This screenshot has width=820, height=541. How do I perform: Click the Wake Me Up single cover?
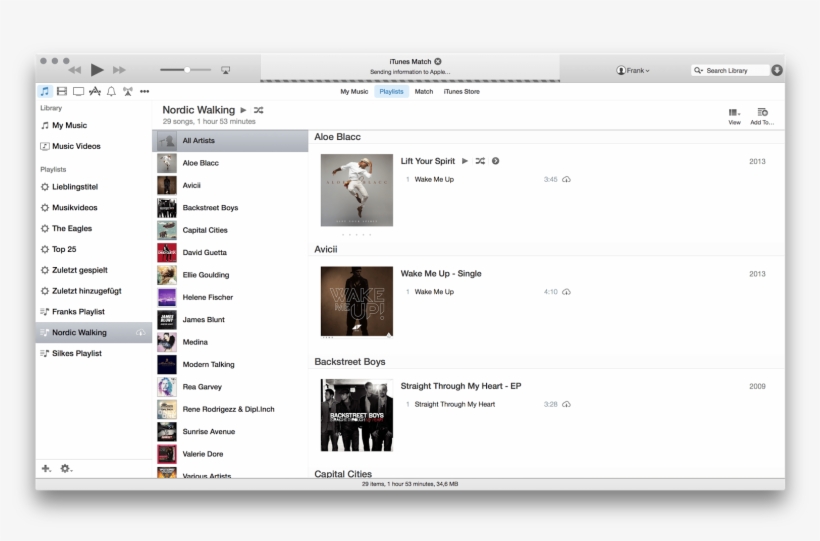point(357,301)
